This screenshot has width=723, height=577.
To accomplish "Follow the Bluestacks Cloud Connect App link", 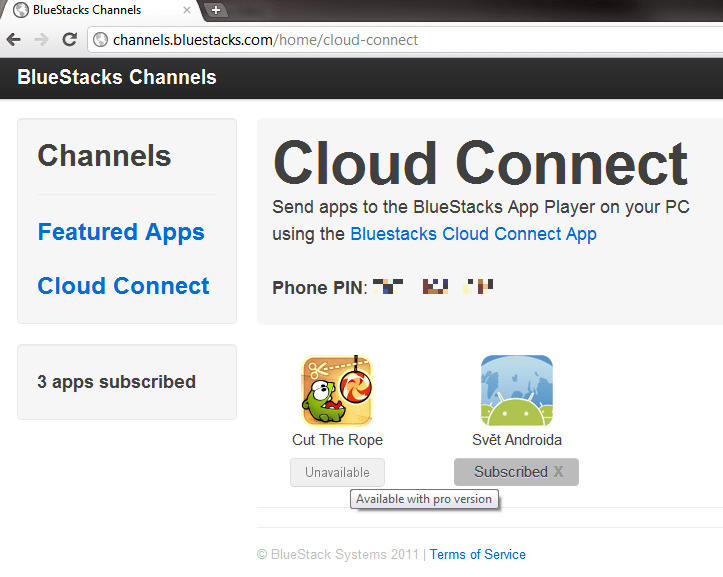I will pos(474,234).
